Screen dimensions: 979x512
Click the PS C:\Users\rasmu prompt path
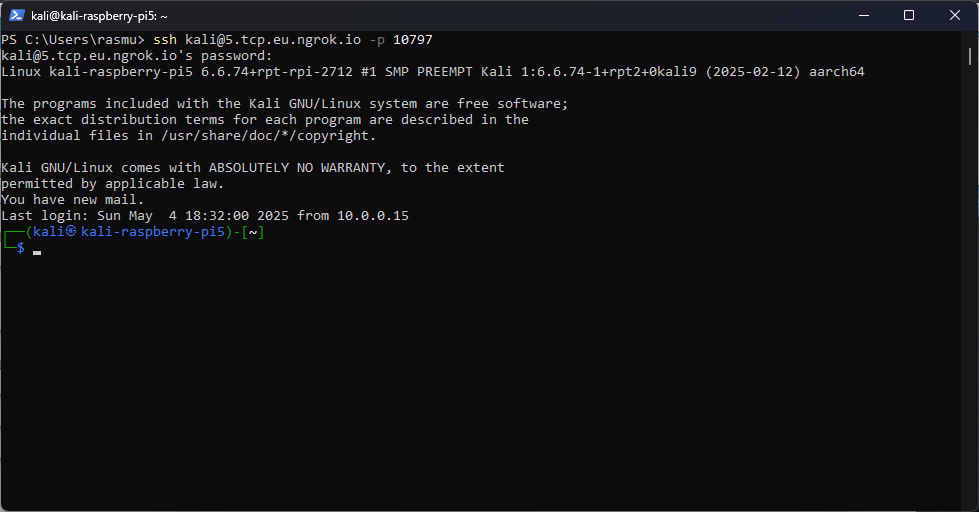click(72, 40)
